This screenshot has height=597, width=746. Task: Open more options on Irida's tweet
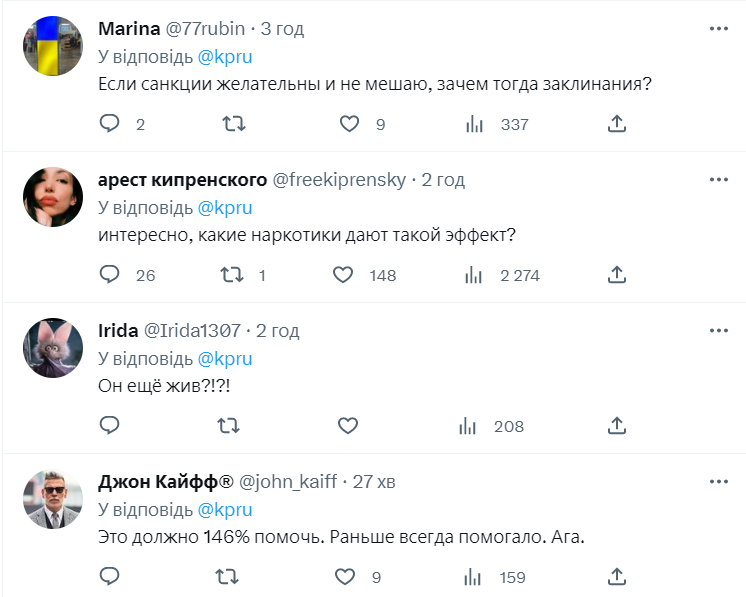(x=718, y=331)
